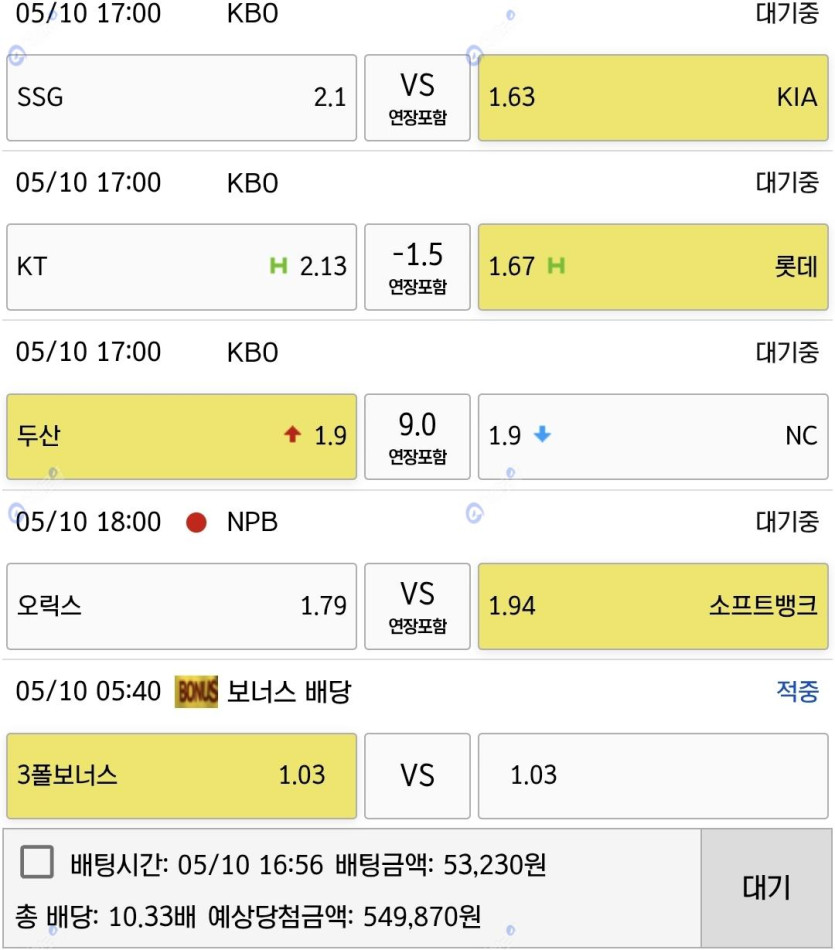This screenshot has width=835, height=950.
Task: Toggle the bet slip checkbox beside 배팅시간
Action: 37,862
